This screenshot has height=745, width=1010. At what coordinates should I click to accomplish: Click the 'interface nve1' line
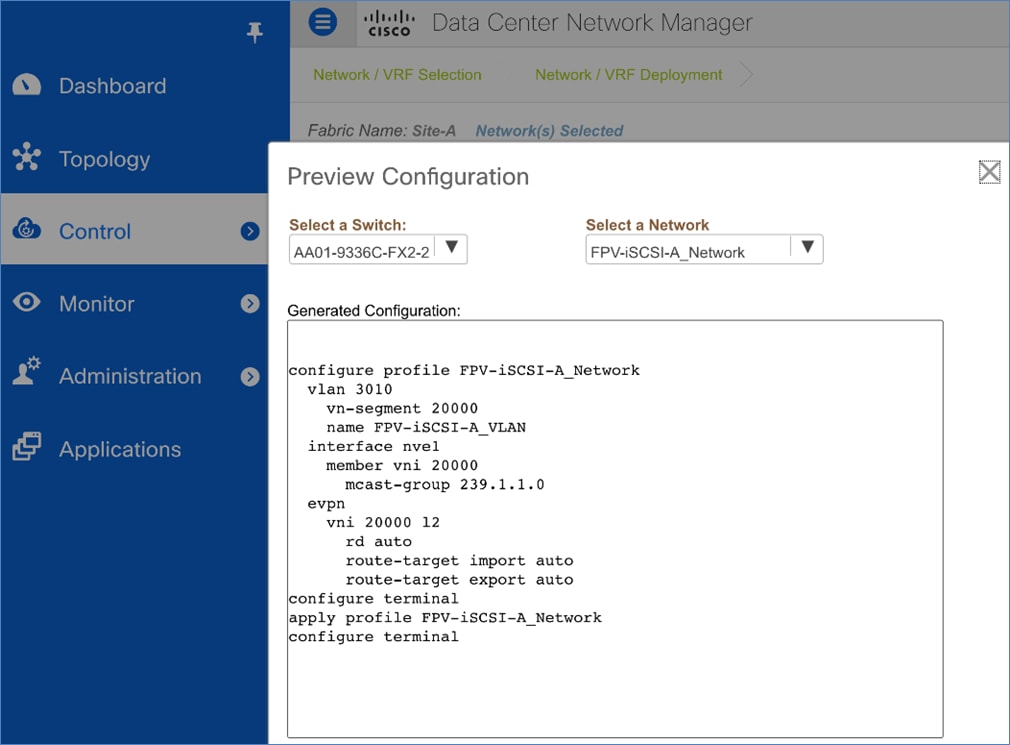pos(373,446)
